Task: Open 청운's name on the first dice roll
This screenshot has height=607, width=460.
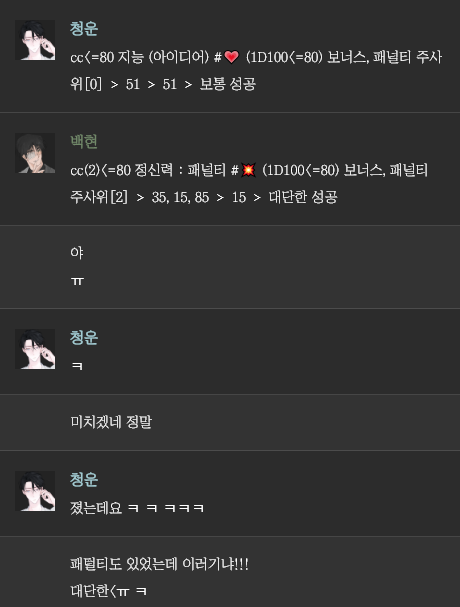Action: [x=84, y=29]
